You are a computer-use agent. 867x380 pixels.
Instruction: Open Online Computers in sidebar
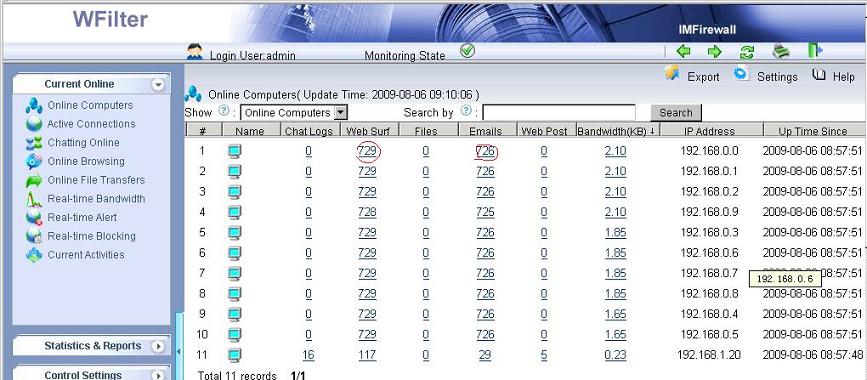pos(90,105)
